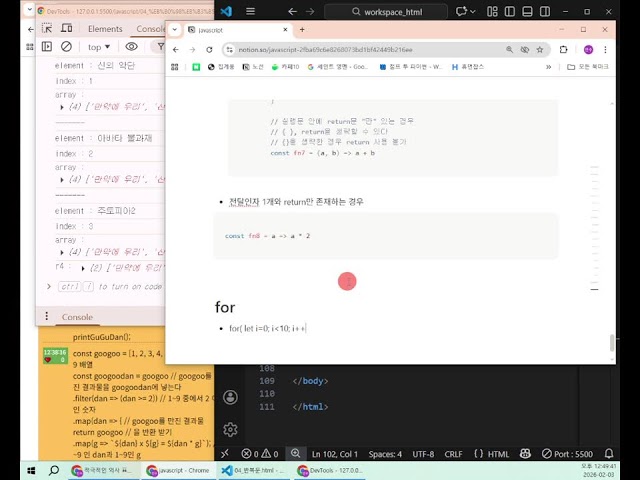The image size is (640, 480).
Task: Click the Customize Layout icon in VS Code
Action: [x=492, y=11]
